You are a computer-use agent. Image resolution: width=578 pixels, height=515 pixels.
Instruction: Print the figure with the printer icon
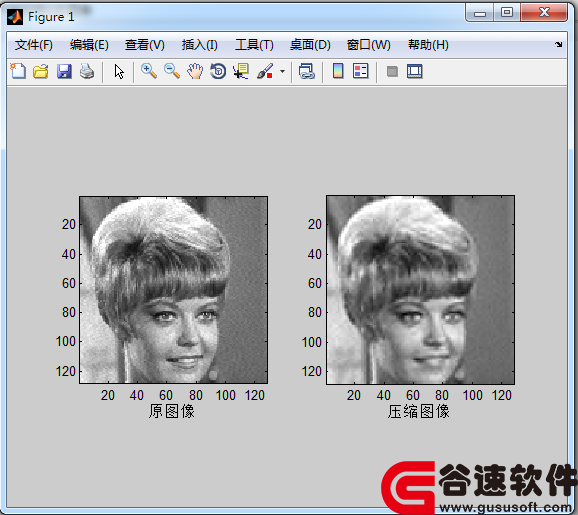tap(87, 71)
